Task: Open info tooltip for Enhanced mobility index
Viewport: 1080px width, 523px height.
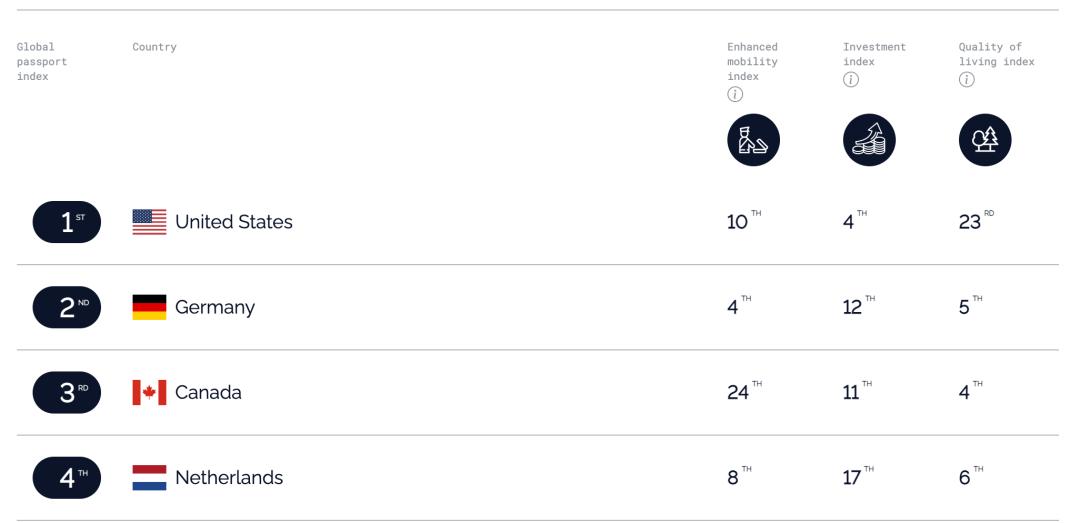Action: coord(735,95)
